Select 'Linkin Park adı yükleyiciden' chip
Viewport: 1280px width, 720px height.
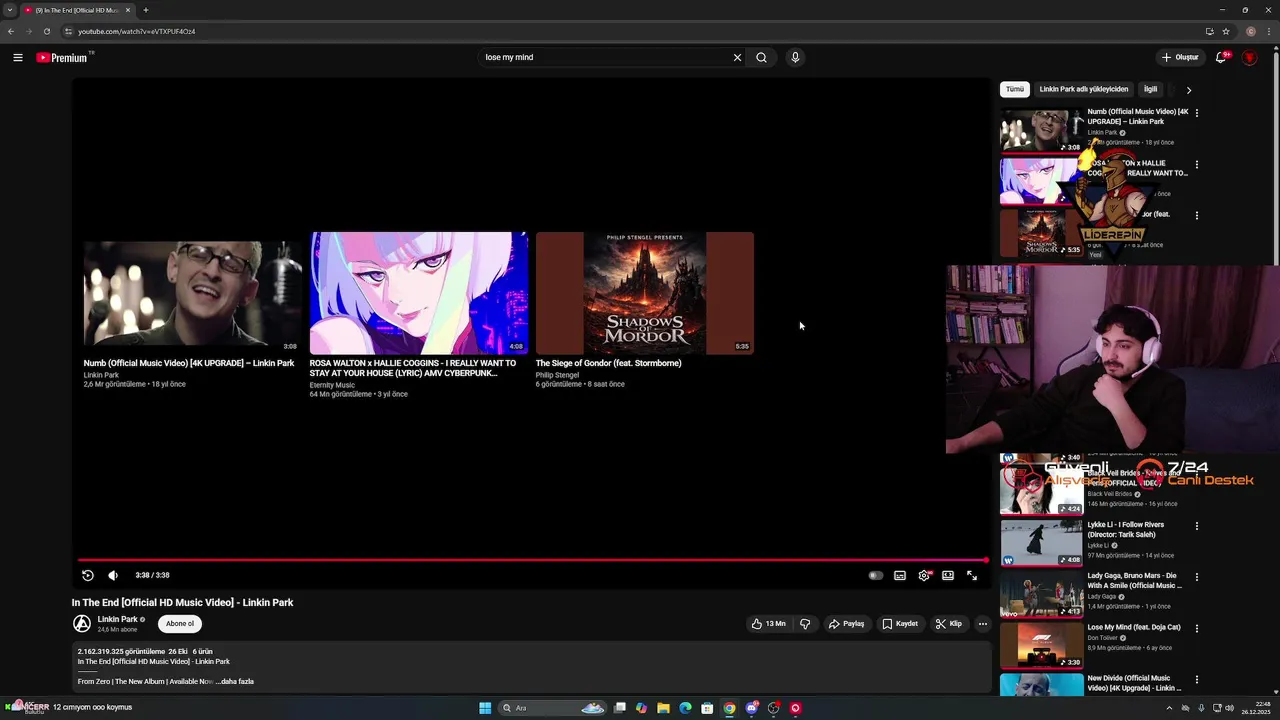coord(1084,89)
